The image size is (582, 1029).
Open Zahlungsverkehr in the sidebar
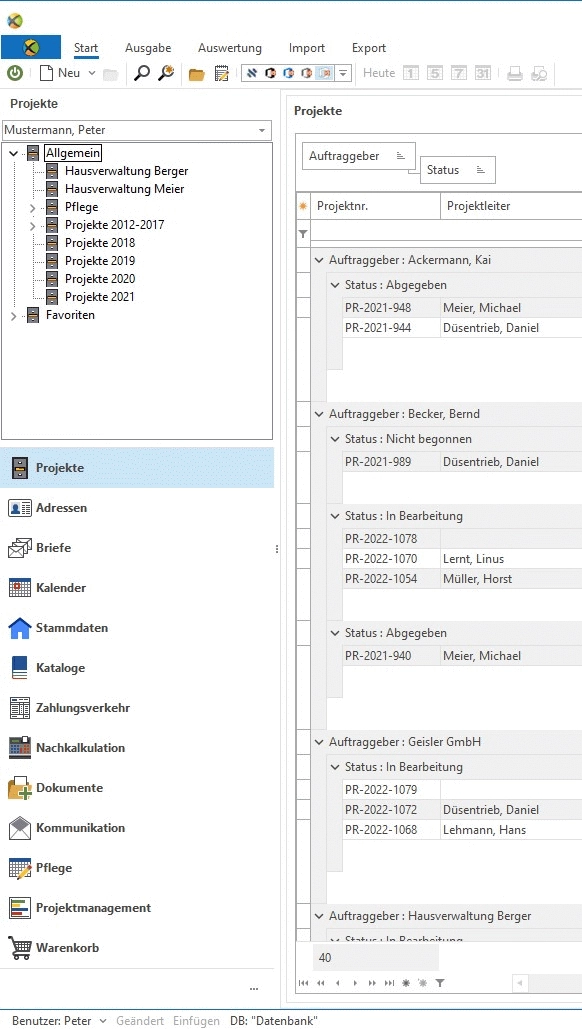(x=83, y=708)
